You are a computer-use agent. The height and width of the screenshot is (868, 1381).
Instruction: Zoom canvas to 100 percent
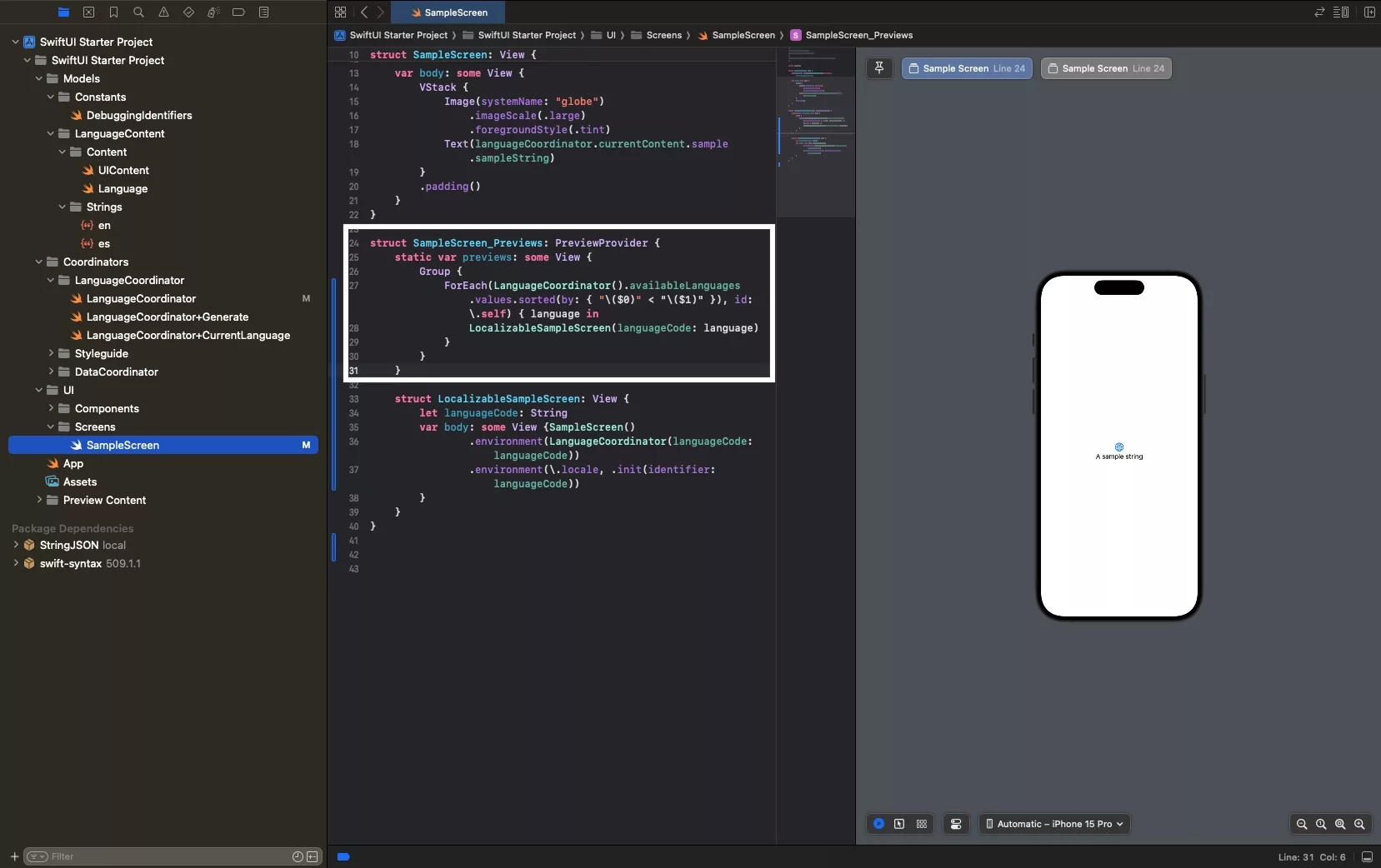[x=1321, y=824]
